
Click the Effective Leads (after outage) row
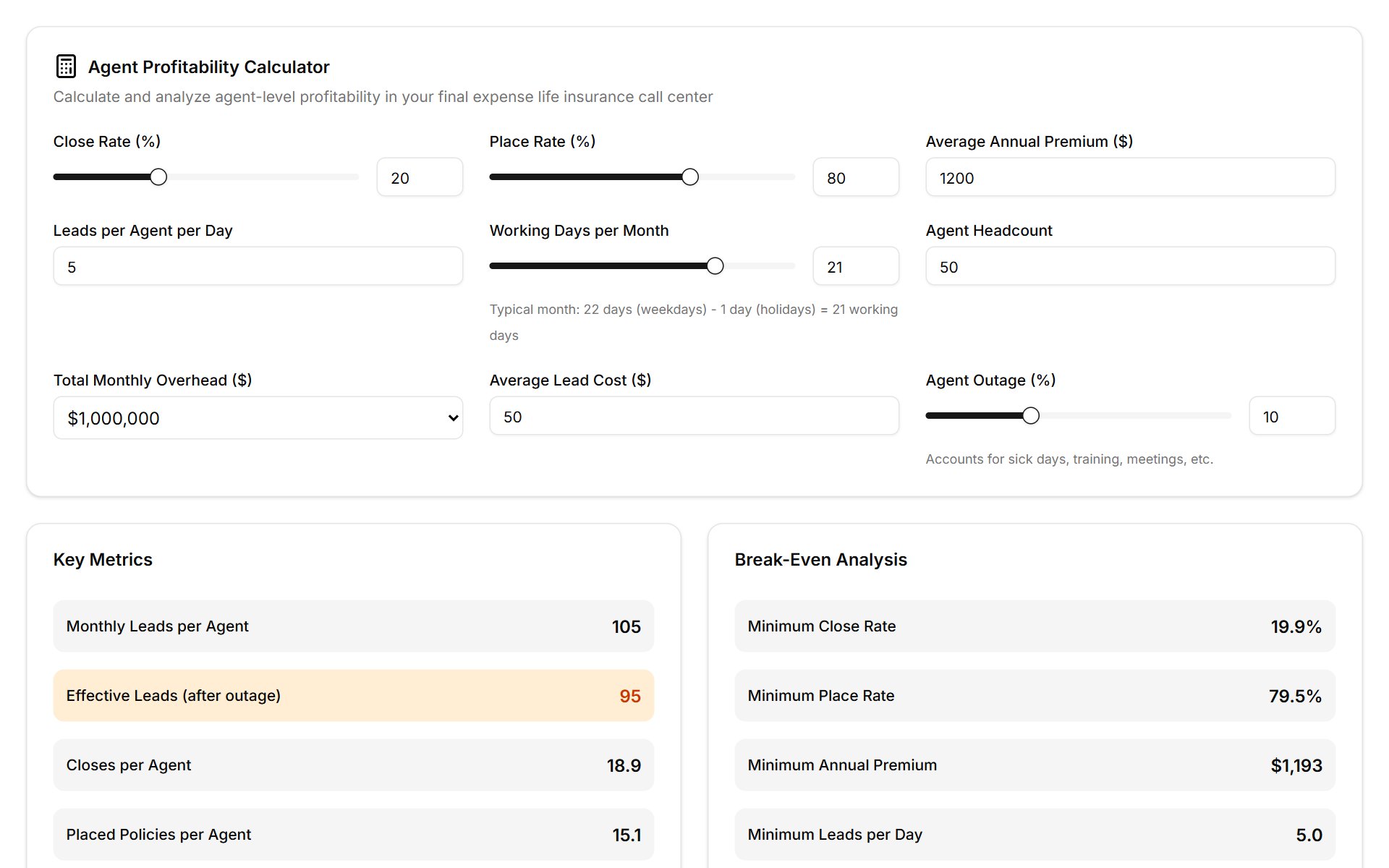click(x=353, y=696)
